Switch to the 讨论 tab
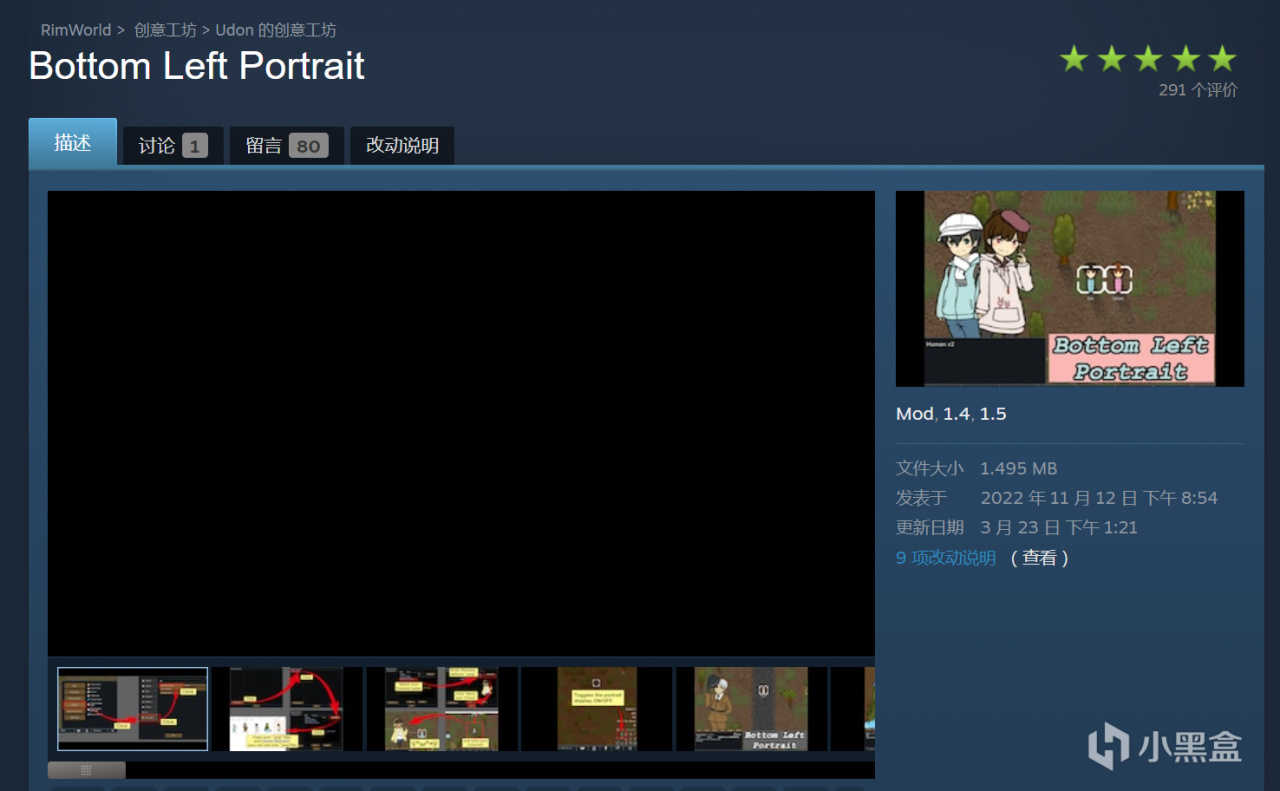This screenshot has width=1280, height=791. [173, 146]
